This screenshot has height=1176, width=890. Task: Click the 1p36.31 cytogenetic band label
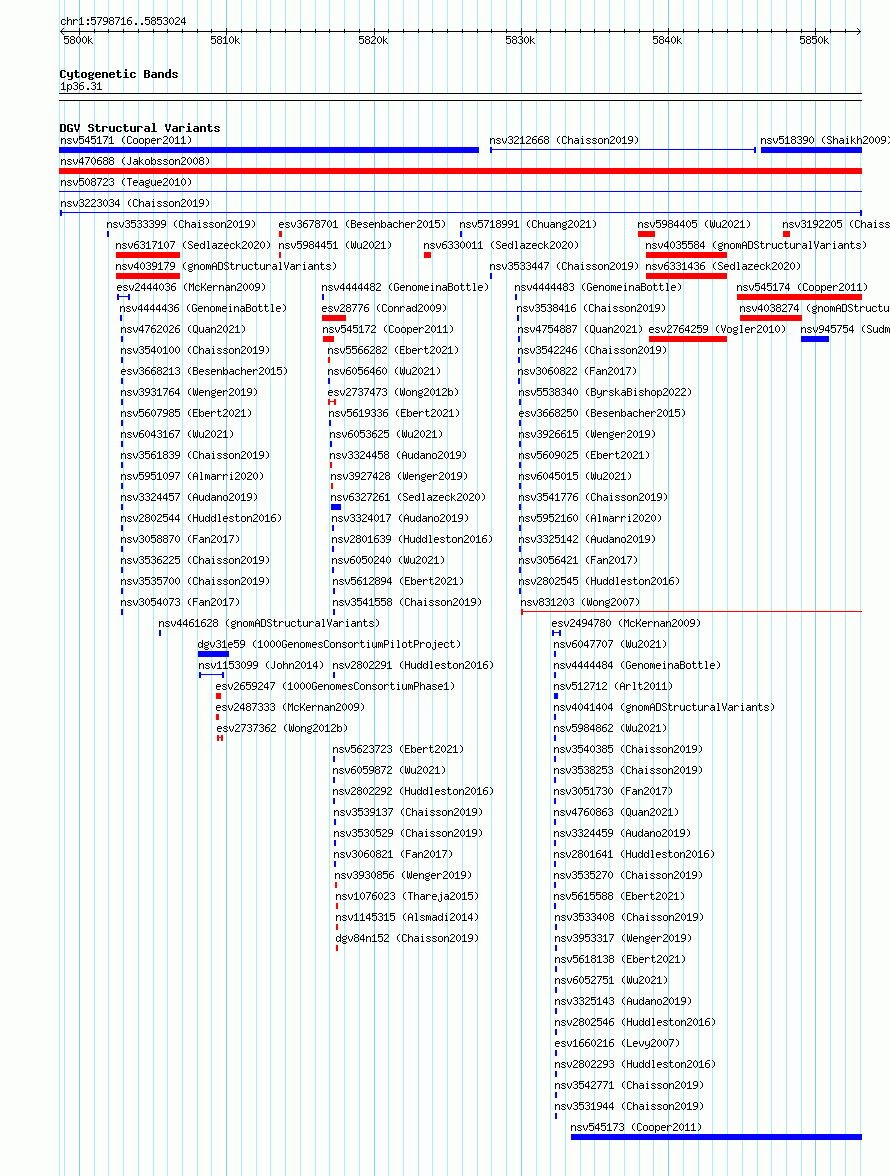coord(81,86)
